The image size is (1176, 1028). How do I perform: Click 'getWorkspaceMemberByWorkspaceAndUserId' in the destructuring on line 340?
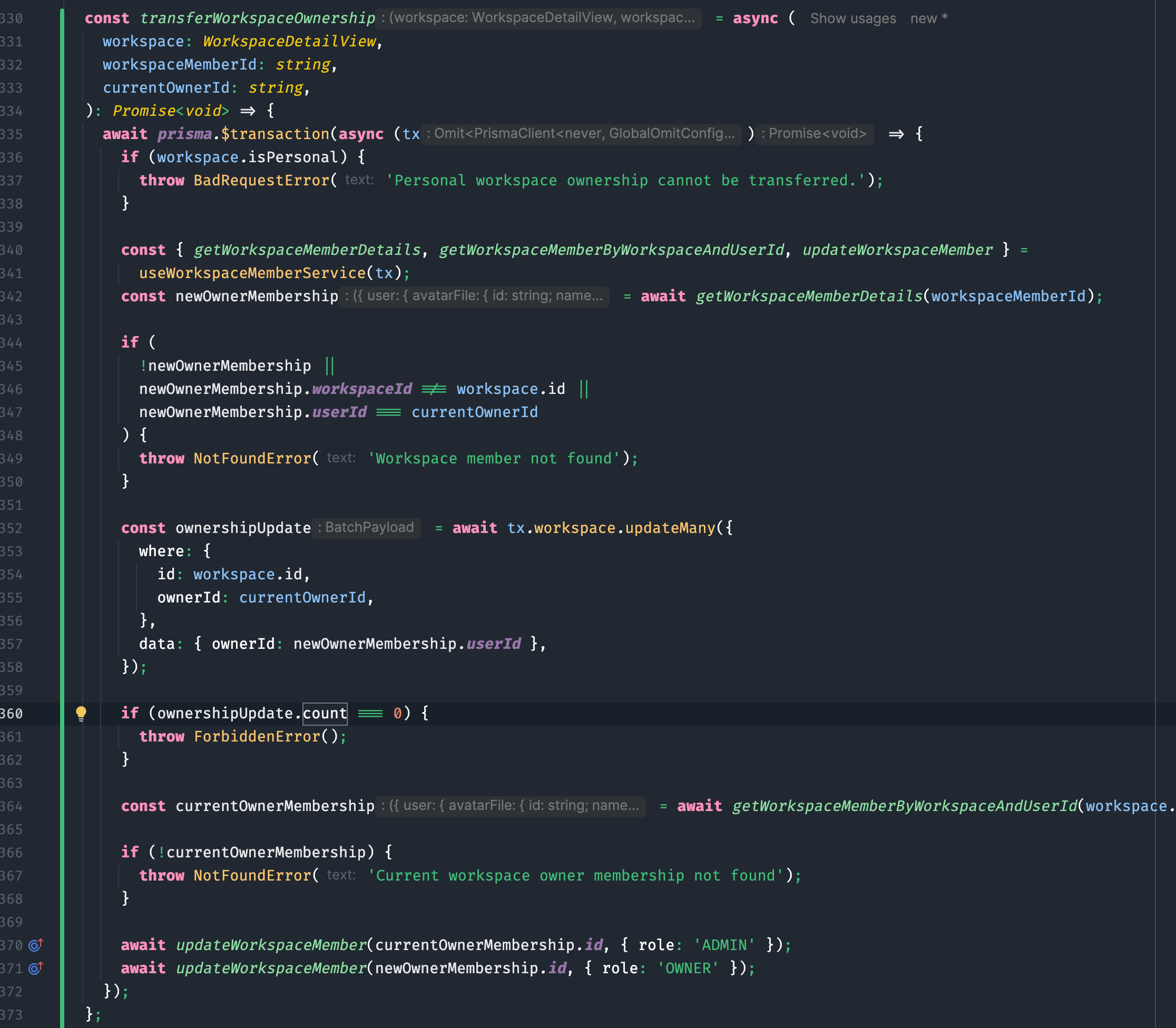coord(612,250)
